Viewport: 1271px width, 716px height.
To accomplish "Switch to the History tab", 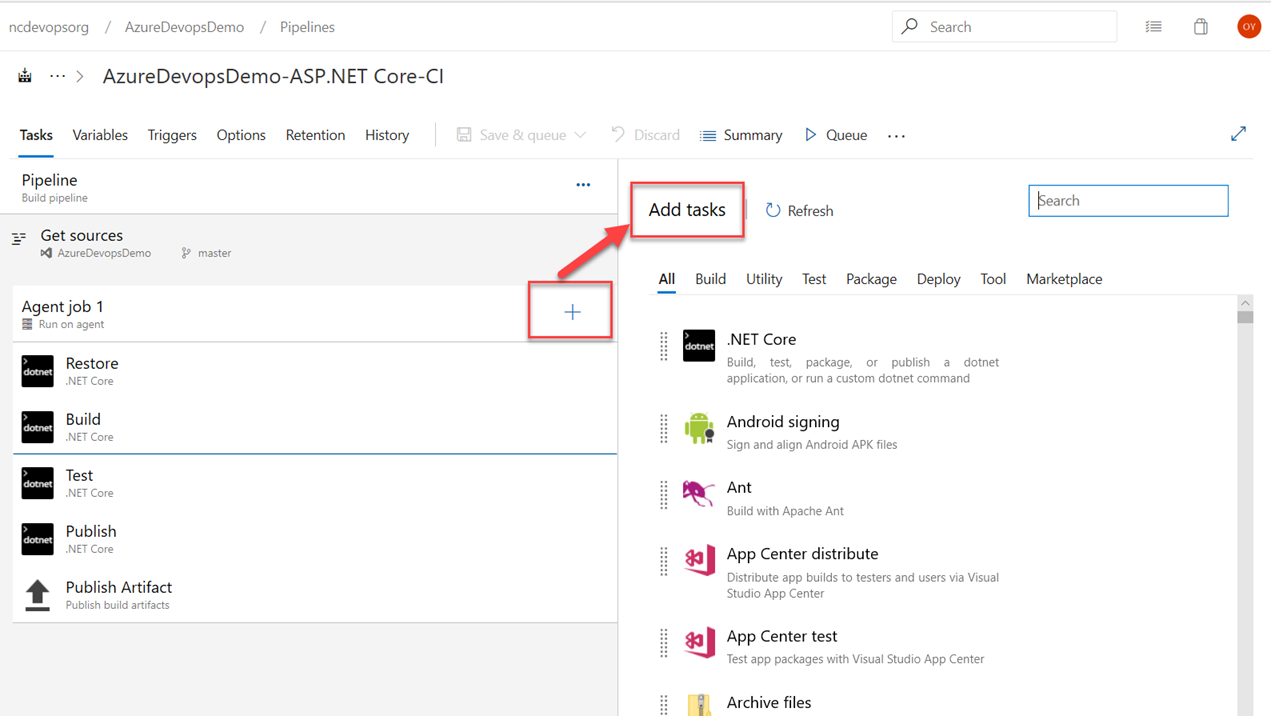I will 387,135.
